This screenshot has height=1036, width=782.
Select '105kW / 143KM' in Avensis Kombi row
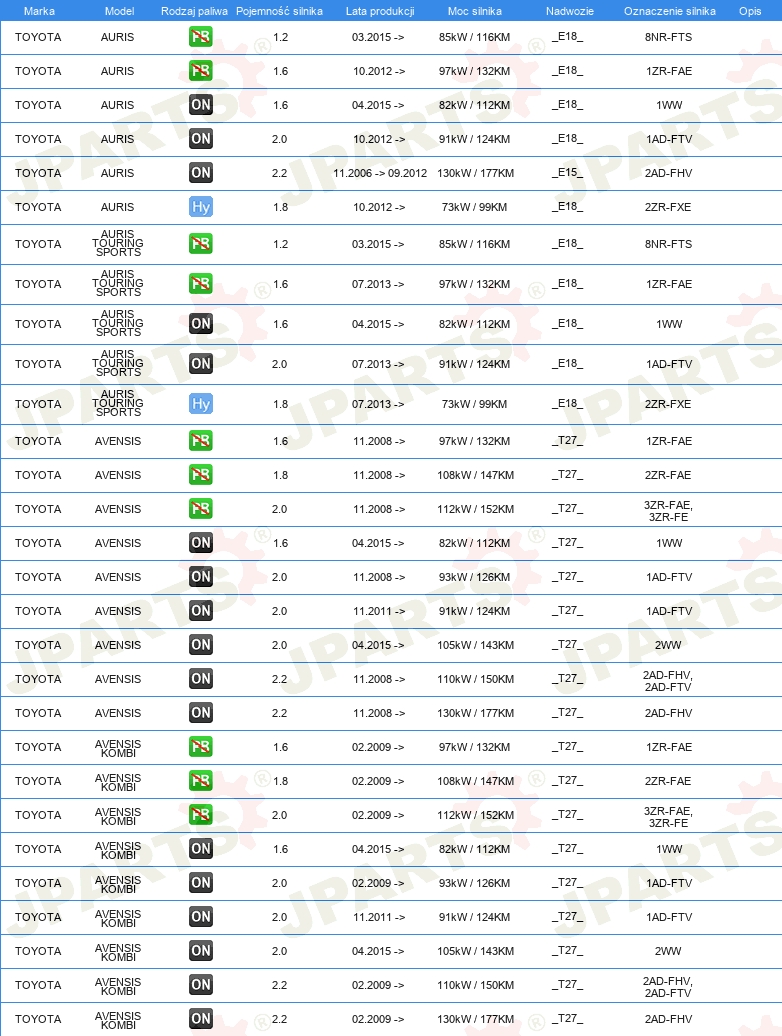coord(476,951)
